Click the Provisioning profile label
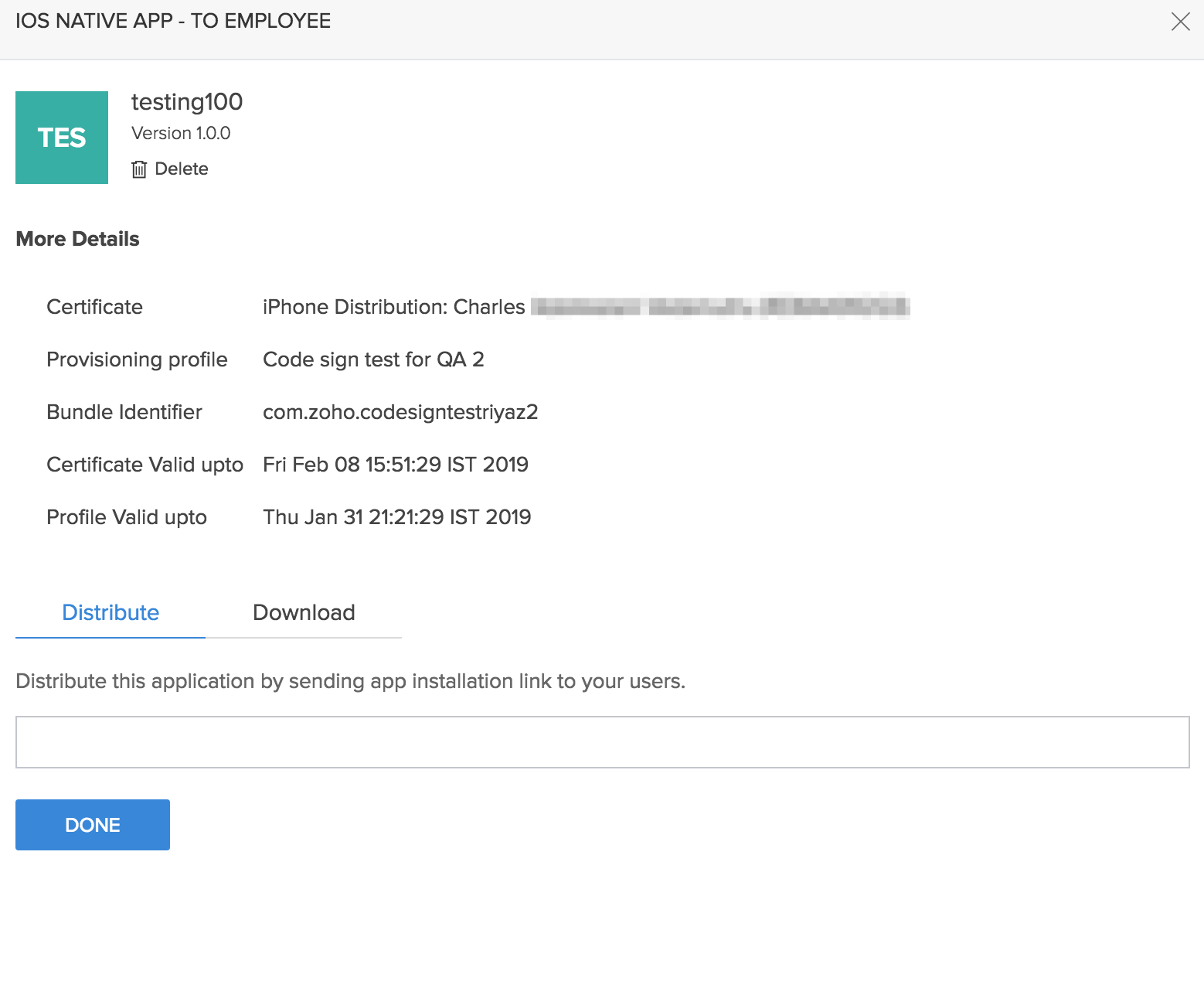 pyautogui.click(x=137, y=360)
